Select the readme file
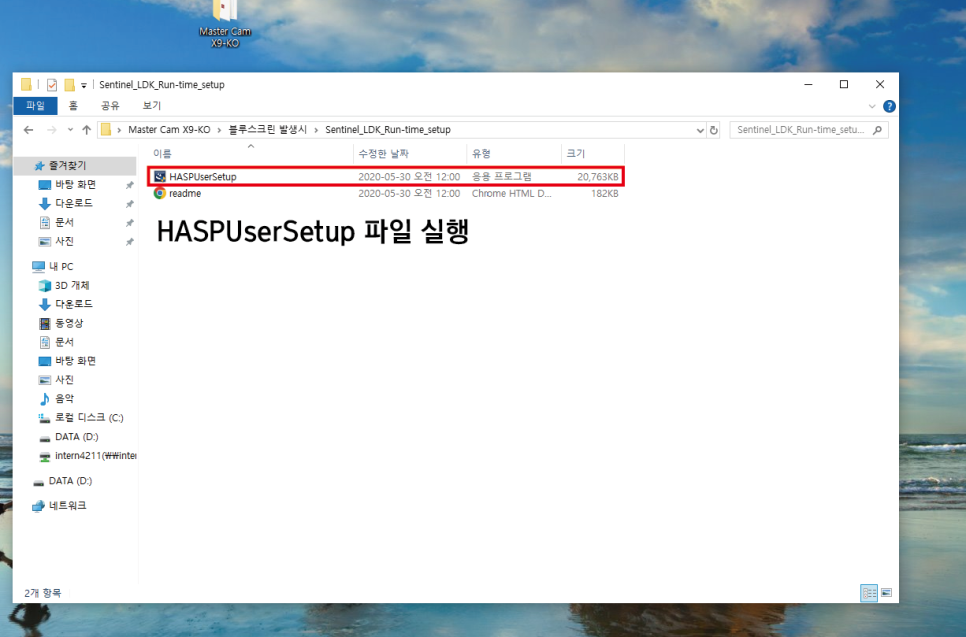This screenshot has width=966, height=637. [386, 193]
